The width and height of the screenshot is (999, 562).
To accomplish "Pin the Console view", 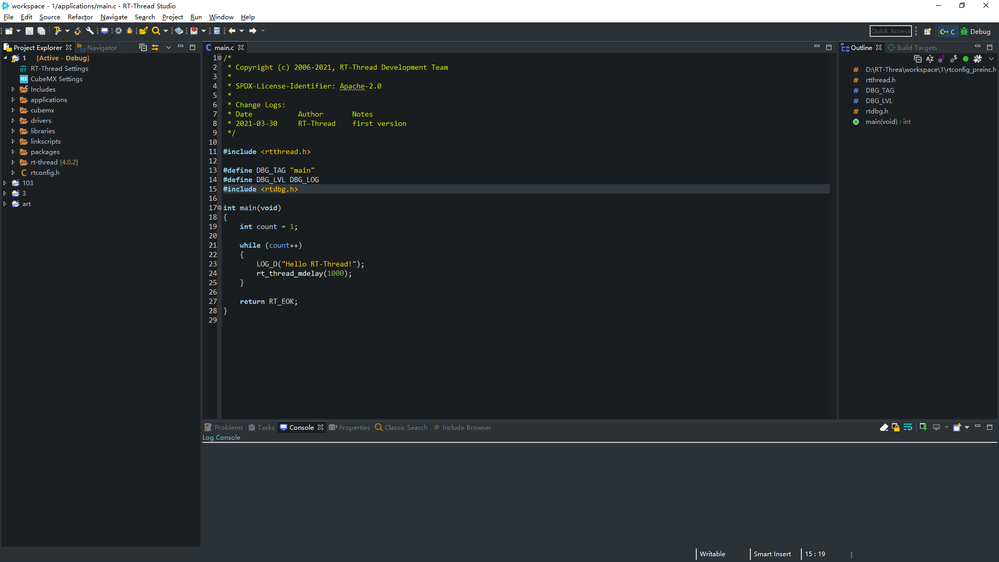I will (923, 428).
